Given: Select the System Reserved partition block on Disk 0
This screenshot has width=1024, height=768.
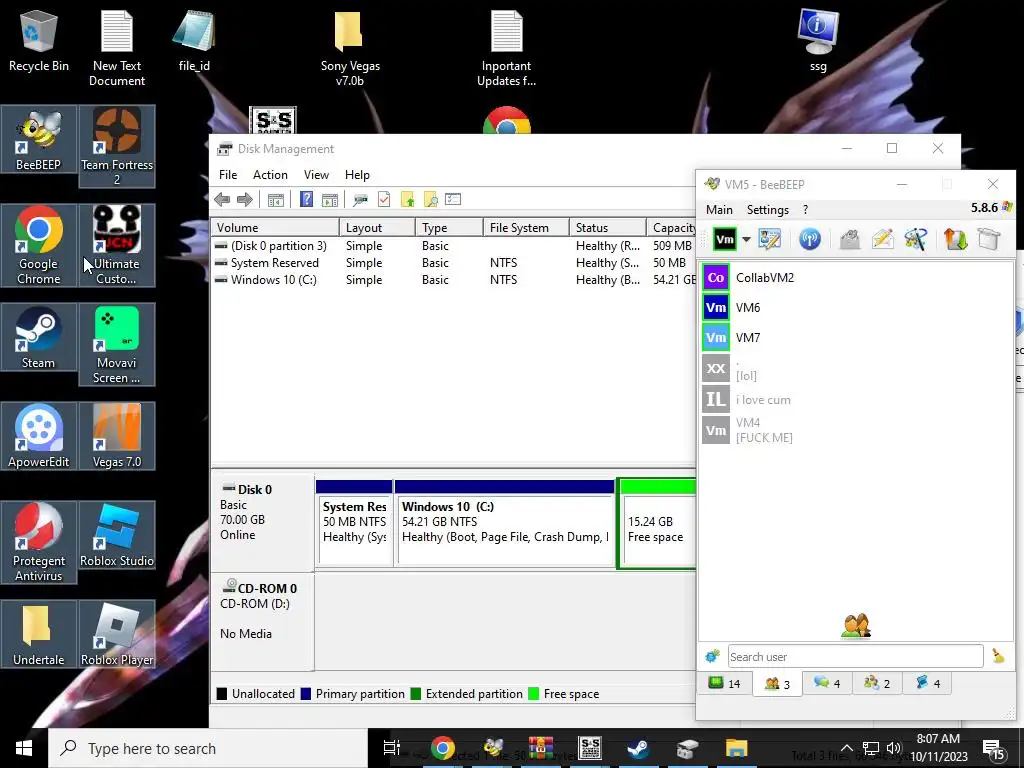Looking at the screenshot, I should pyautogui.click(x=354, y=522).
